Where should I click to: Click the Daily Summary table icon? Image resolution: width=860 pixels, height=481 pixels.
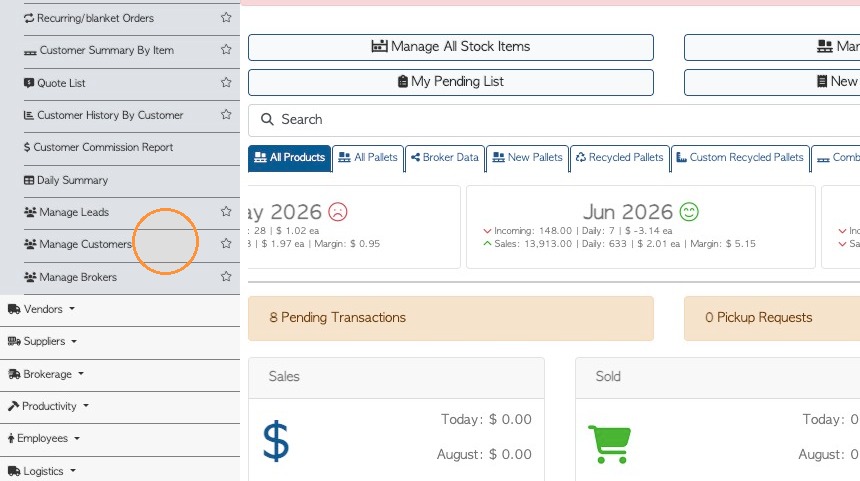29,180
